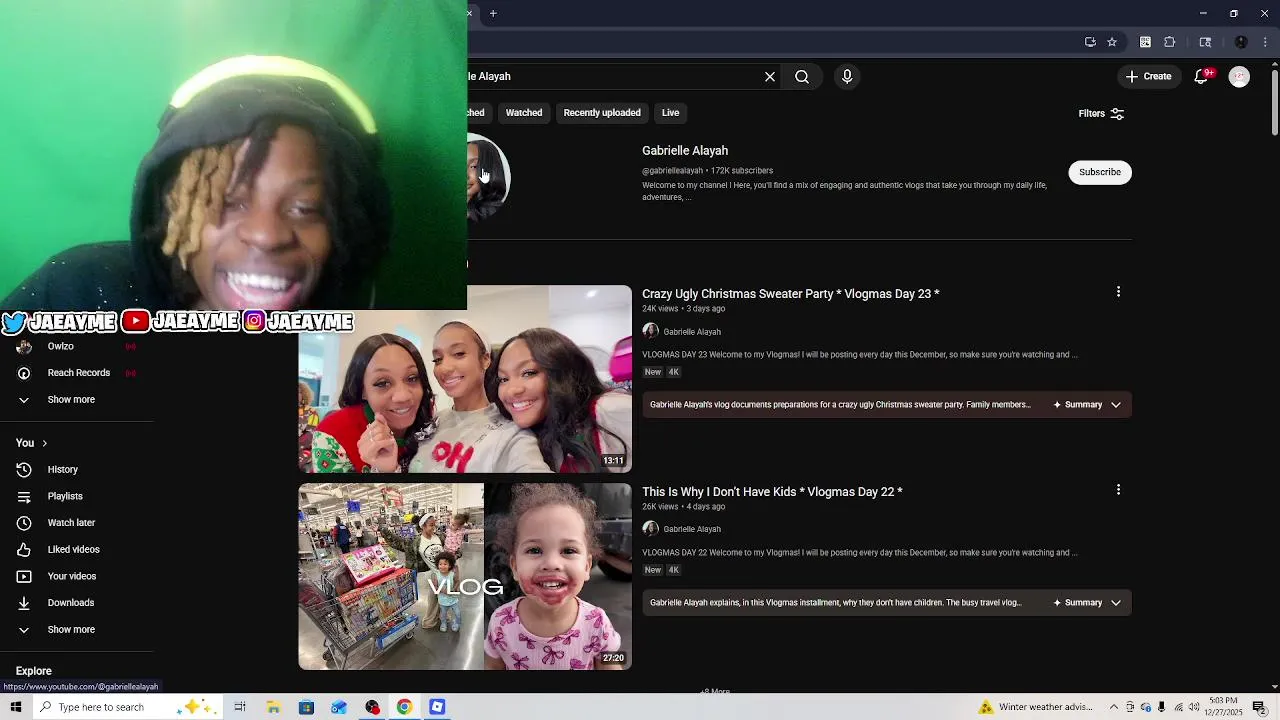This screenshot has height=720, width=1280.
Task: Expand Summary for Don't Have Kids video
Action: tap(1087, 603)
